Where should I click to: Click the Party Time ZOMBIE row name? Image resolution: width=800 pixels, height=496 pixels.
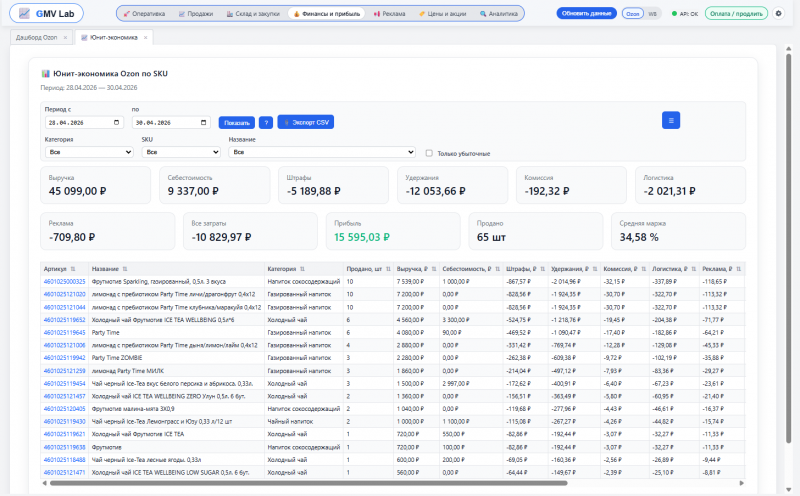click(117, 358)
